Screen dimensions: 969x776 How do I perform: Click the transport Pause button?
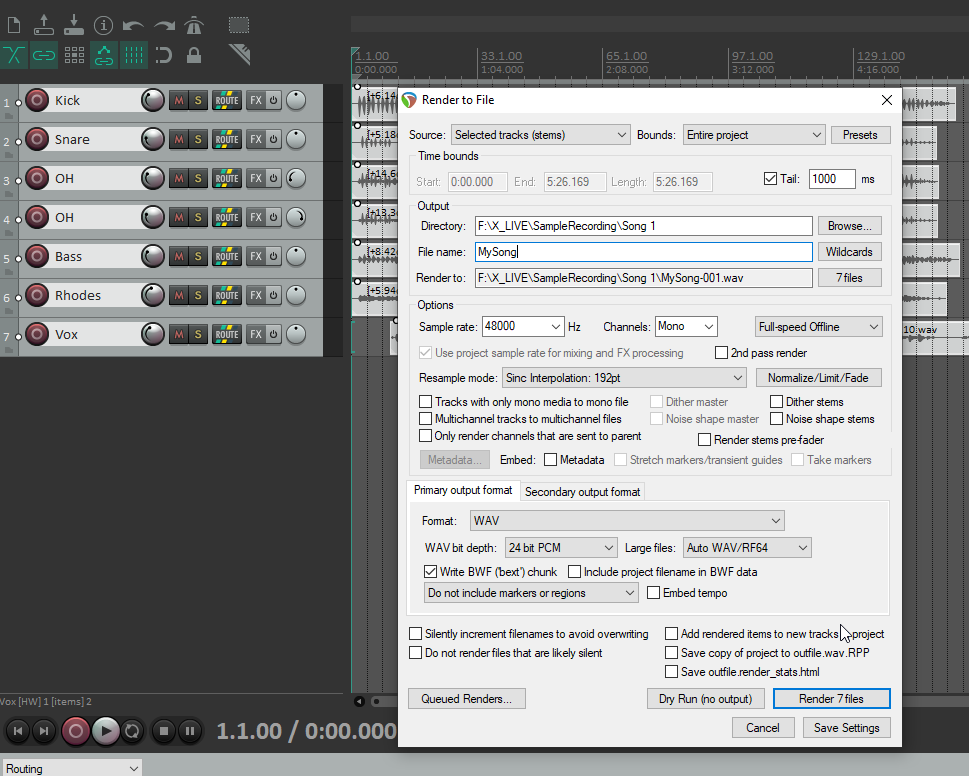190,732
